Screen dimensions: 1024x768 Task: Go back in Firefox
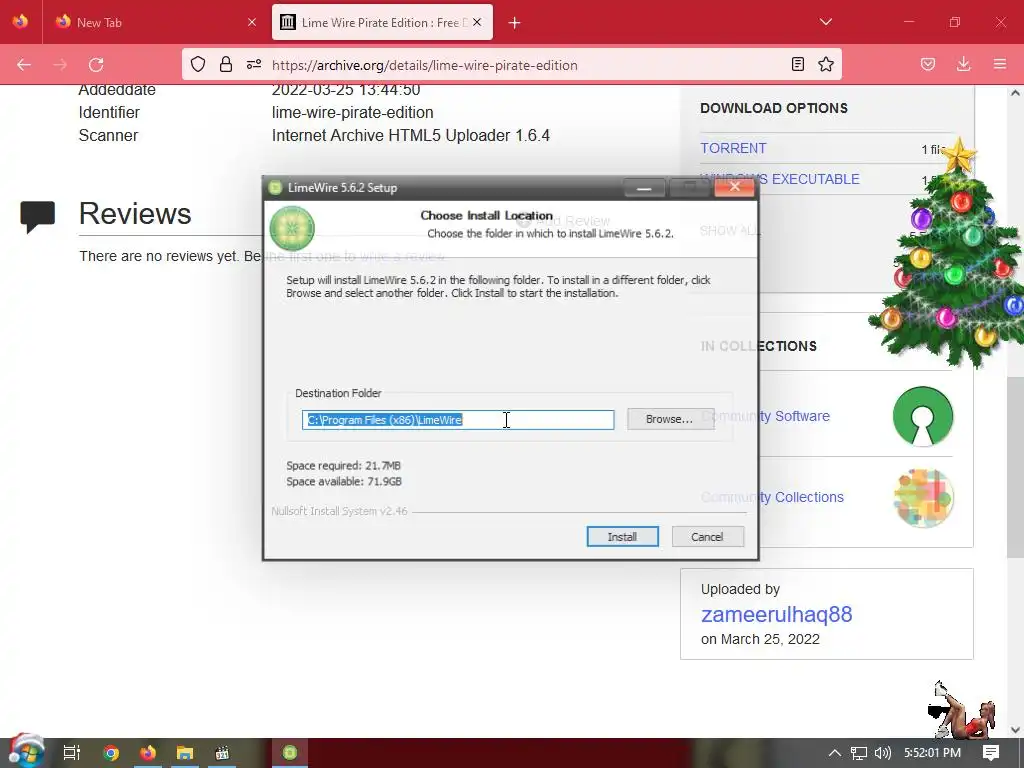pos(24,65)
